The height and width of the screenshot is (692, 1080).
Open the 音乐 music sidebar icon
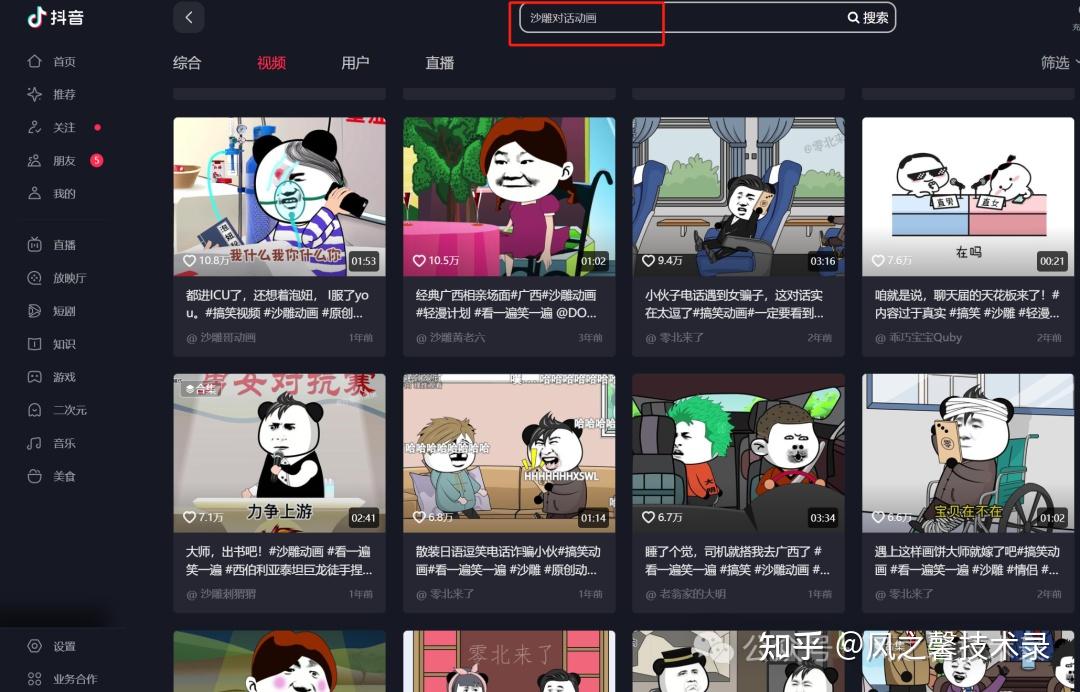click(36, 443)
